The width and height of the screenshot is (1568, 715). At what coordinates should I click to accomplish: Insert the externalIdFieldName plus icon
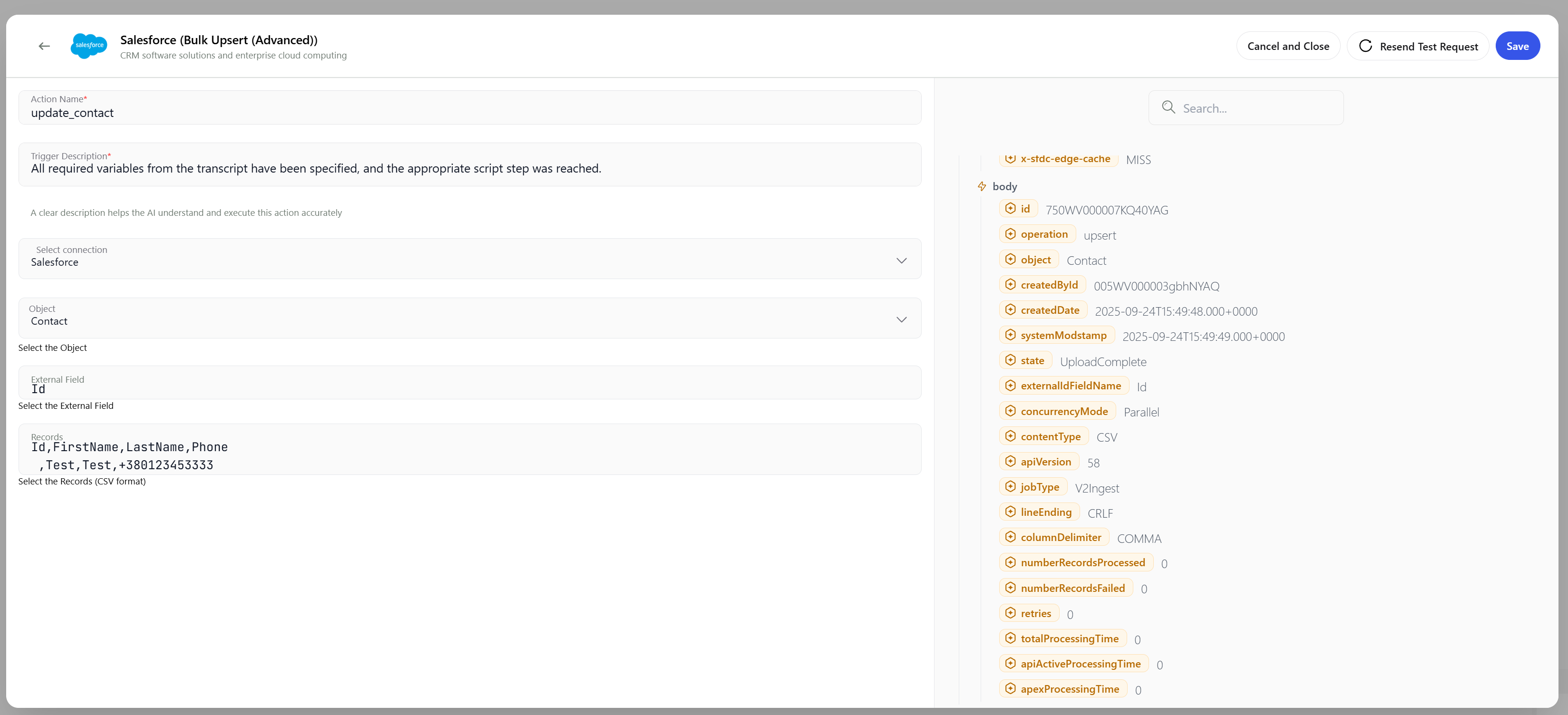(x=1011, y=386)
